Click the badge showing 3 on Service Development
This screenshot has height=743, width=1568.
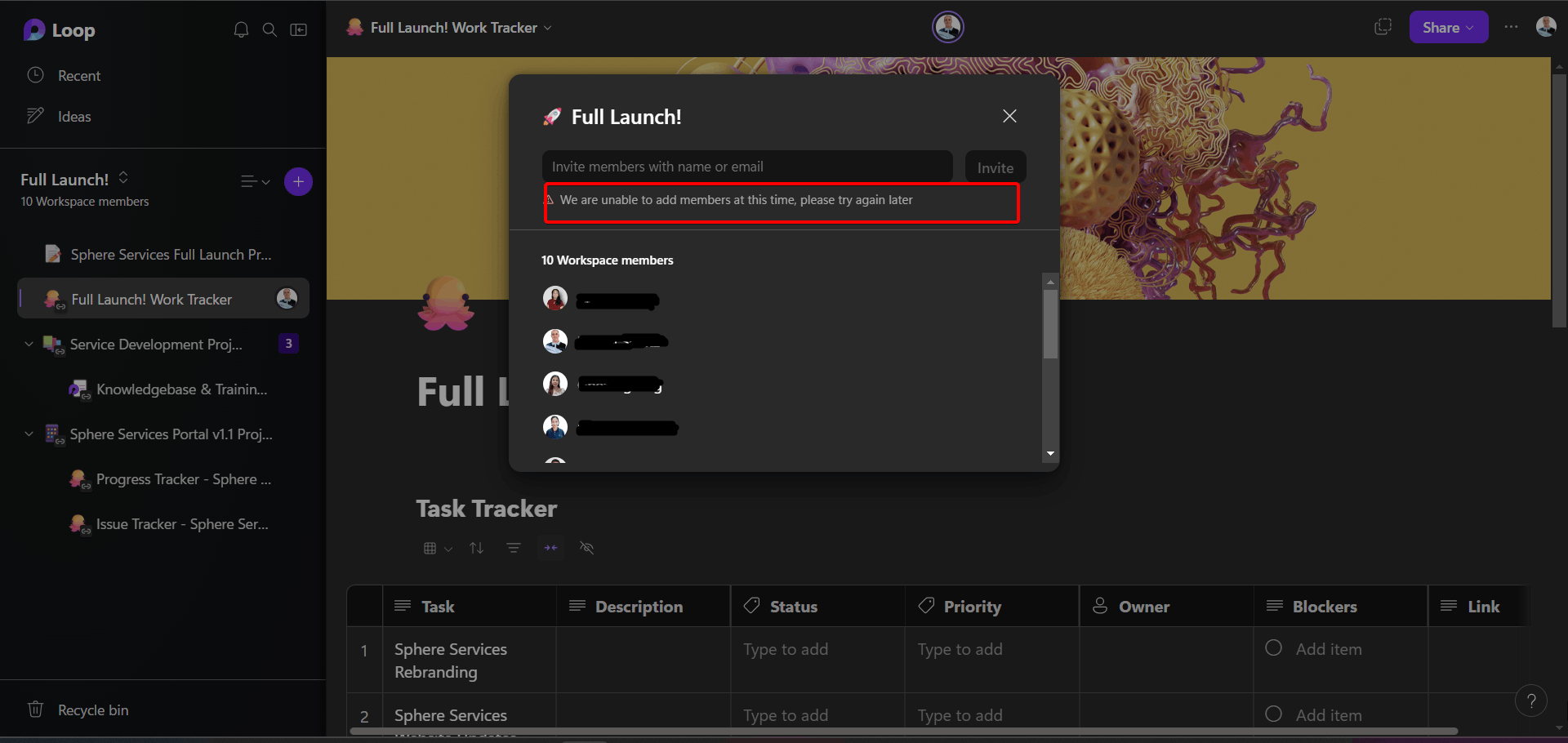tap(288, 344)
